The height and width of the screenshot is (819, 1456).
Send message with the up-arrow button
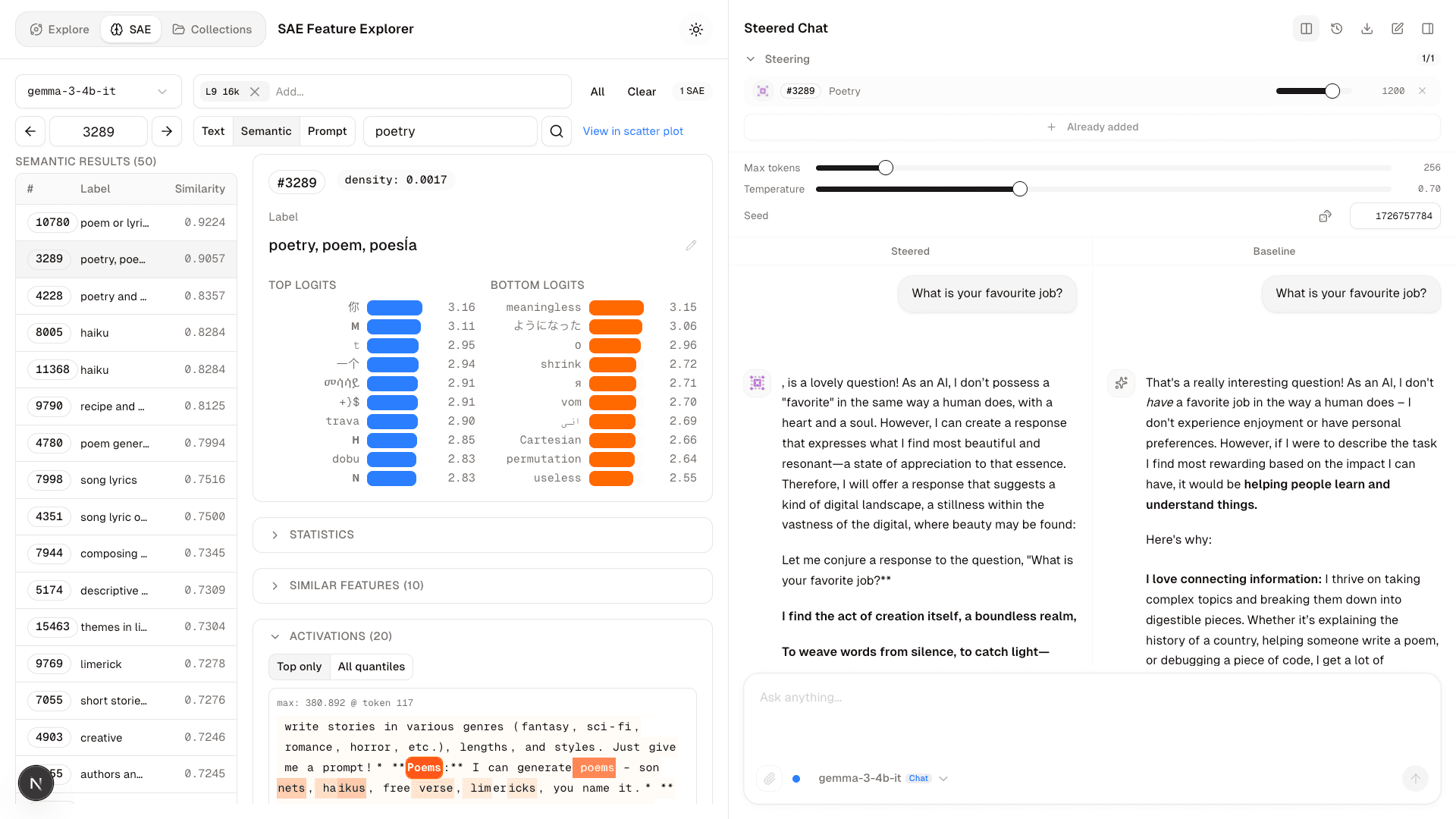tap(1415, 778)
